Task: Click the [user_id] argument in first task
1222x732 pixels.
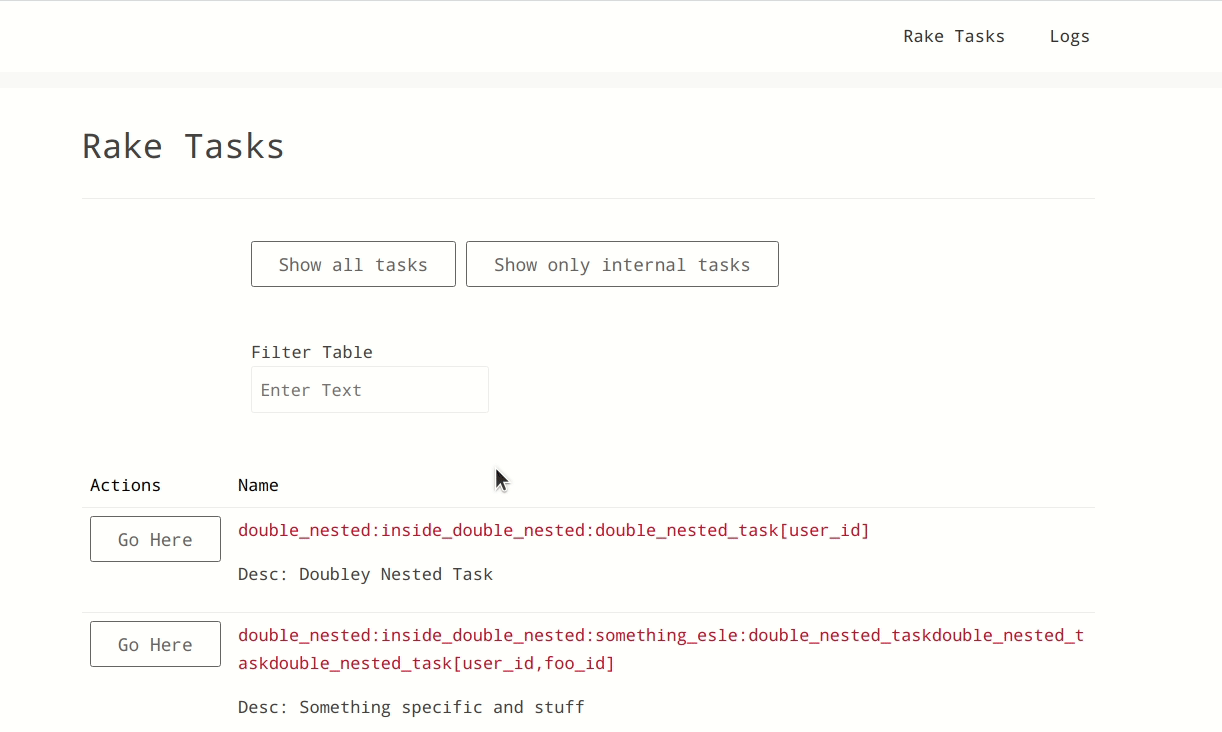Action: 824,530
